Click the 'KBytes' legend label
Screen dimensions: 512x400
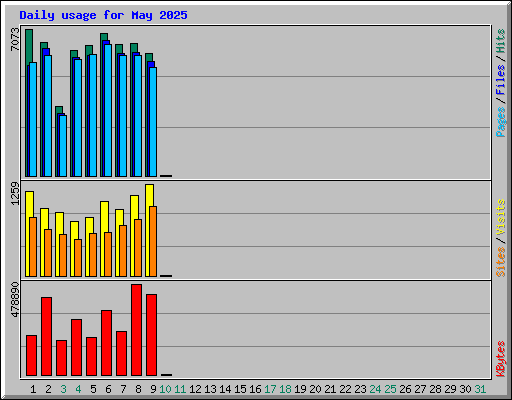[x=501, y=359]
